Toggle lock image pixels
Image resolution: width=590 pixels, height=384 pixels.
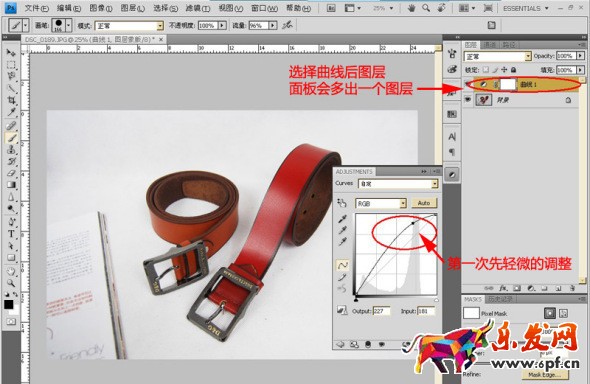(495, 70)
